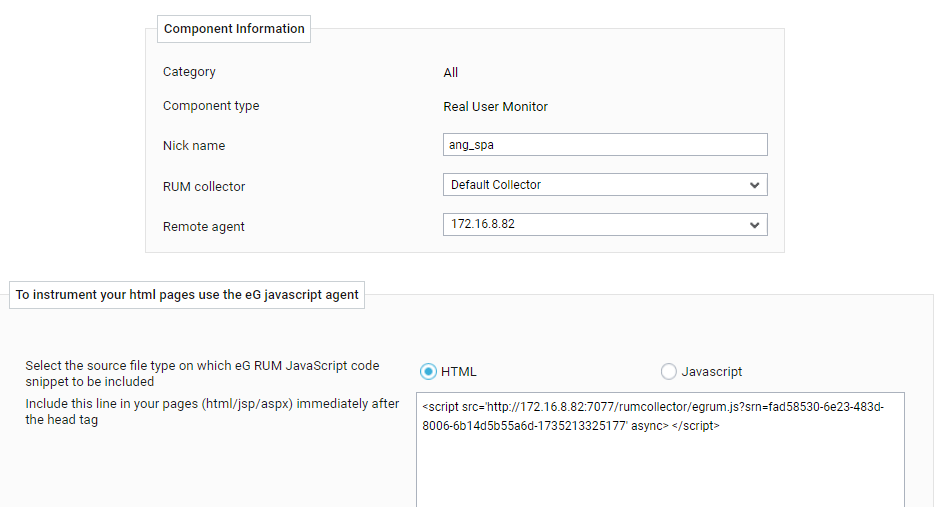Open the 172.16.8.82 remote agent dropdown

(605, 224)
